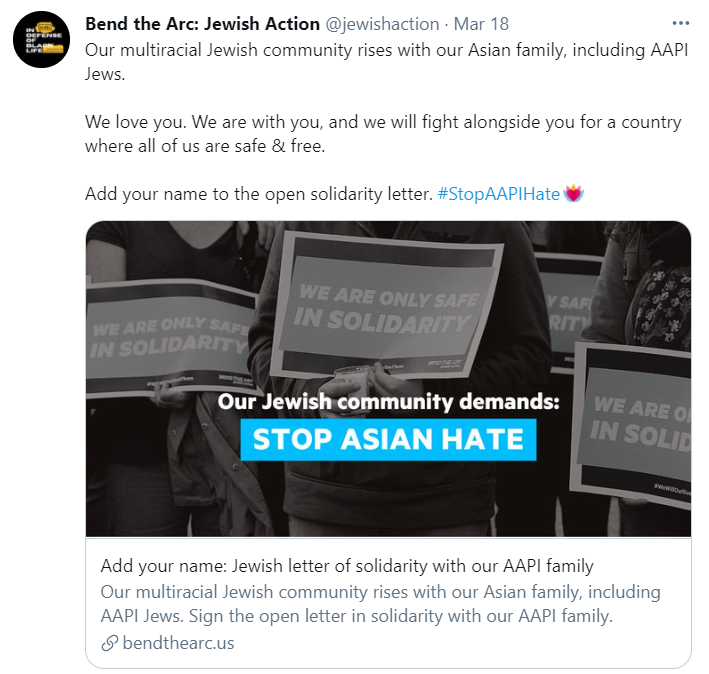
Task: Visit the bendthearc.us domain link
Action: point(178,643)
